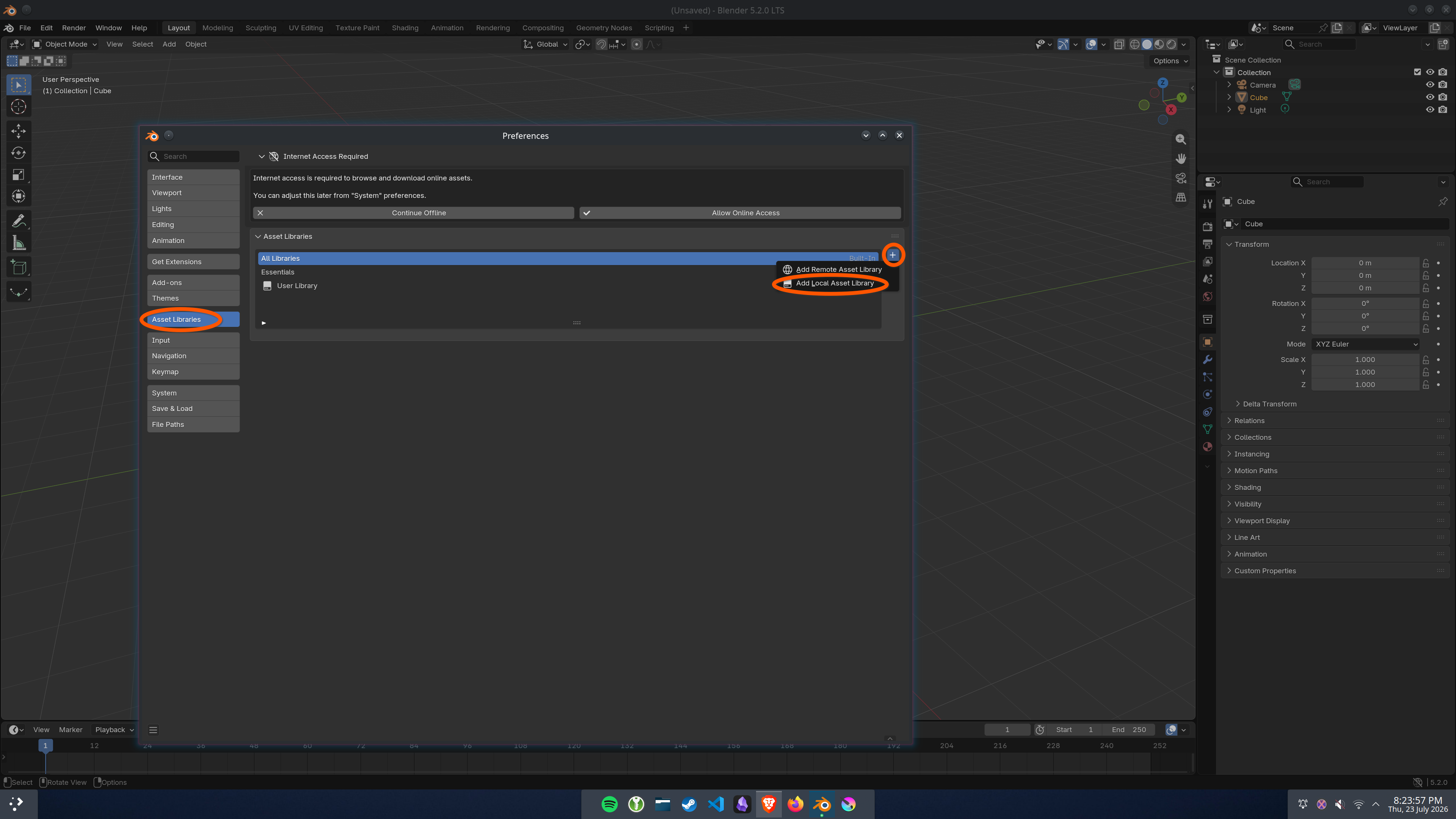Screen dimensions: 1456x819
Task: Activate the Add Cube tool
Action: tap(19, 267)
